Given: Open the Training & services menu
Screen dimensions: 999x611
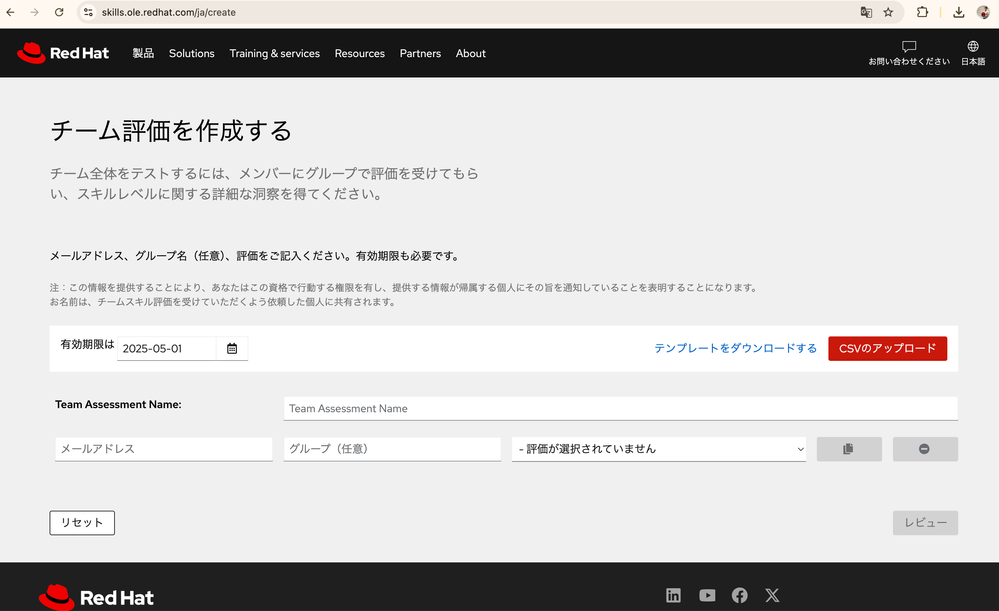Looking at the screenshot, I should 274,53.
